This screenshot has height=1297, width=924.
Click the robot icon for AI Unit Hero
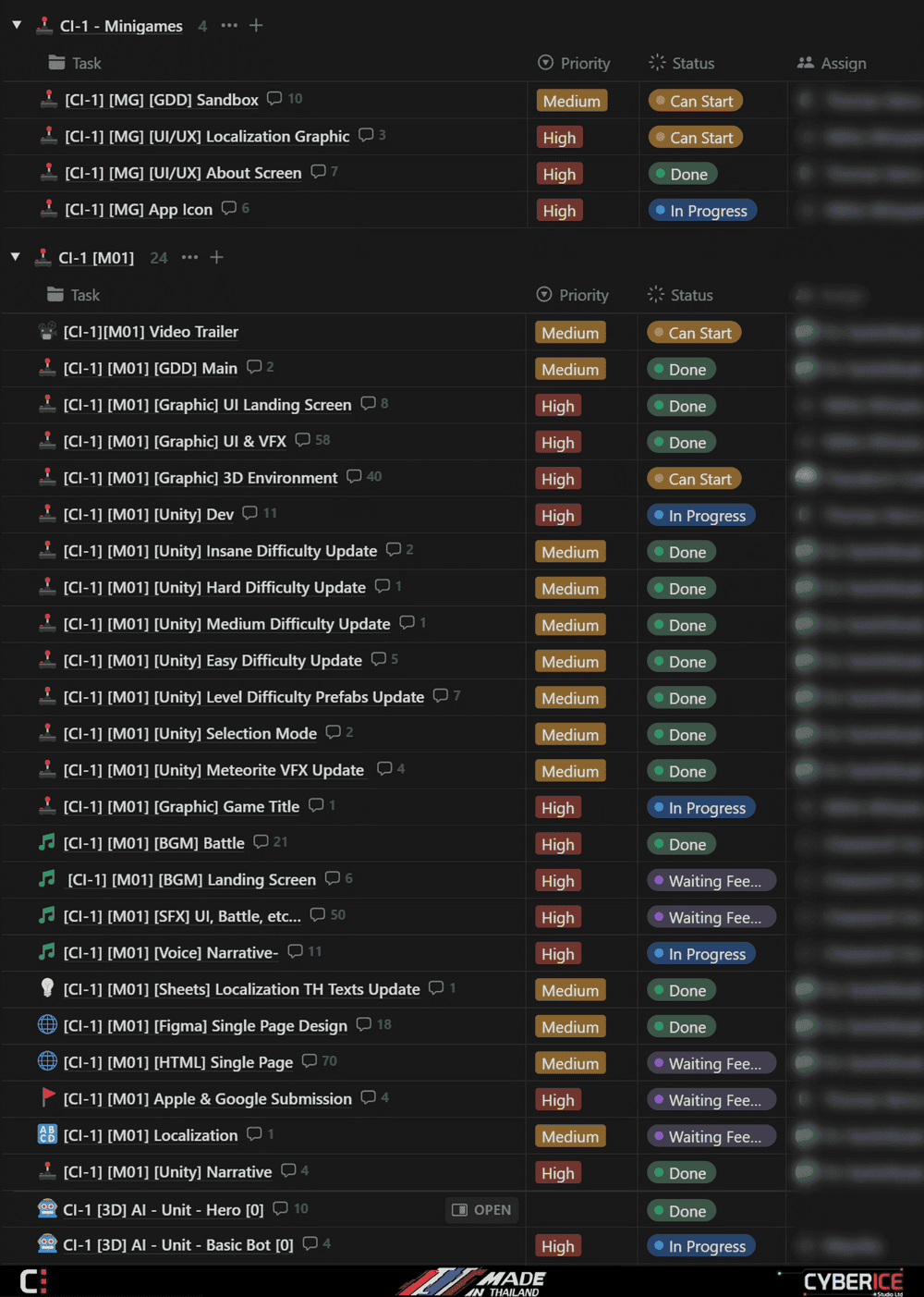click(x=47, y=1208)
